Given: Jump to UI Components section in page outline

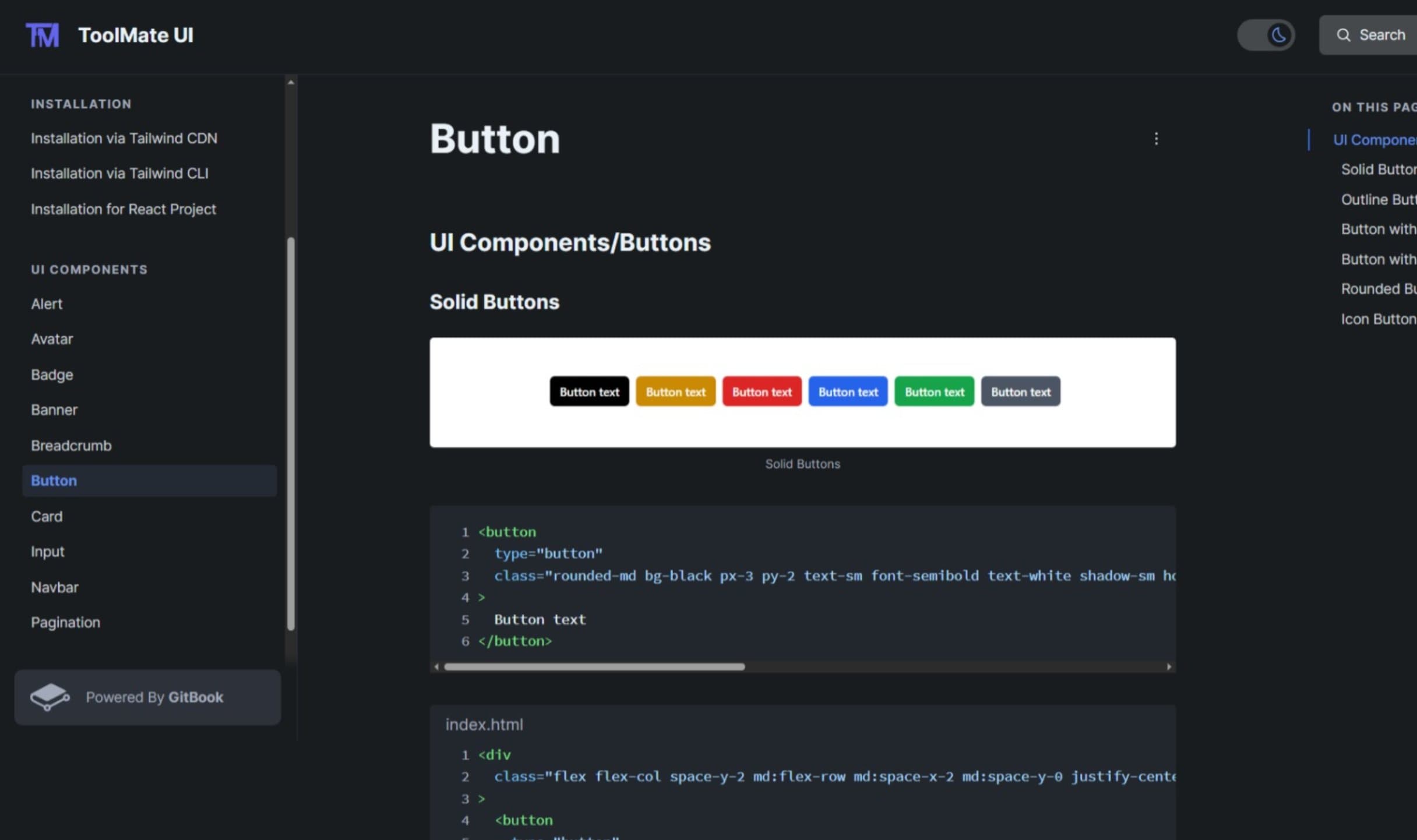Looking at the screenshot, I should (1375, 140).
